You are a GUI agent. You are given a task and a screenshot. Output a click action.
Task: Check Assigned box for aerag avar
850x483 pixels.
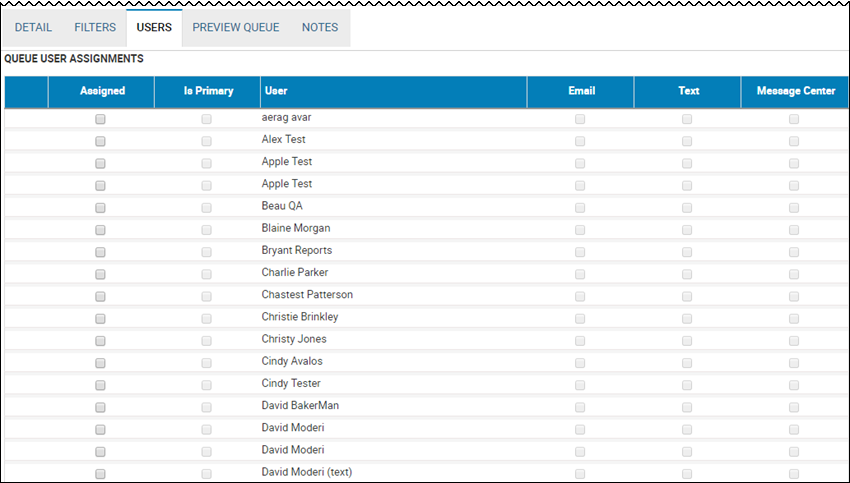pyautogui.click(x=100, y=119)
